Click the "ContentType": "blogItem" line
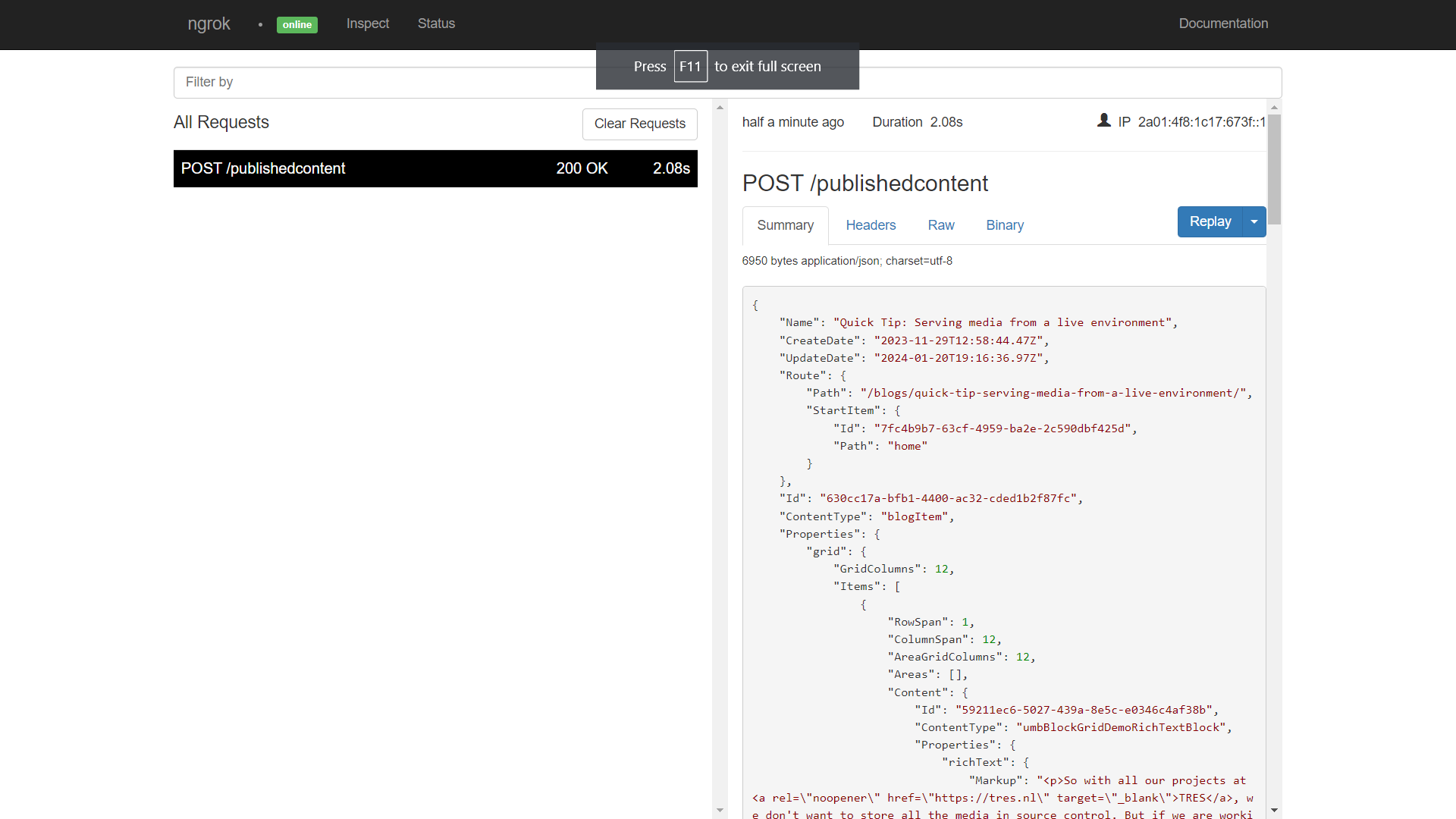The width and height of the screenshot is (1456, 819). 867,516
